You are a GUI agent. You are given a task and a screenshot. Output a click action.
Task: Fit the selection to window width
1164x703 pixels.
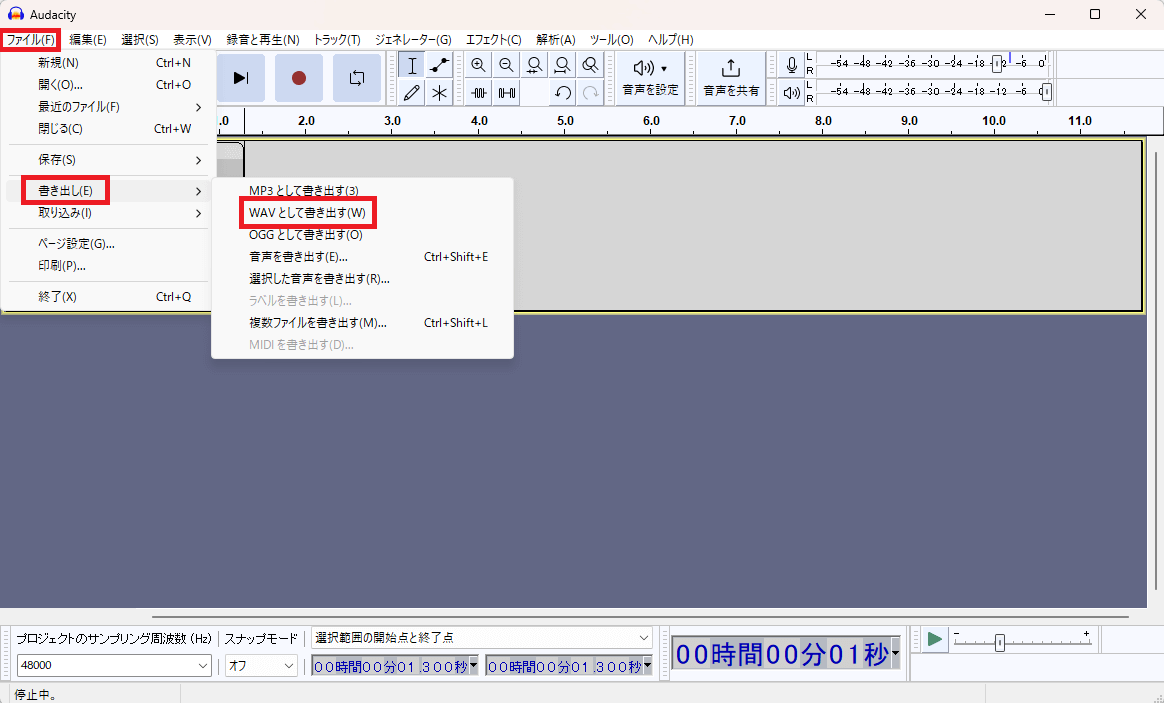[534, 65]
